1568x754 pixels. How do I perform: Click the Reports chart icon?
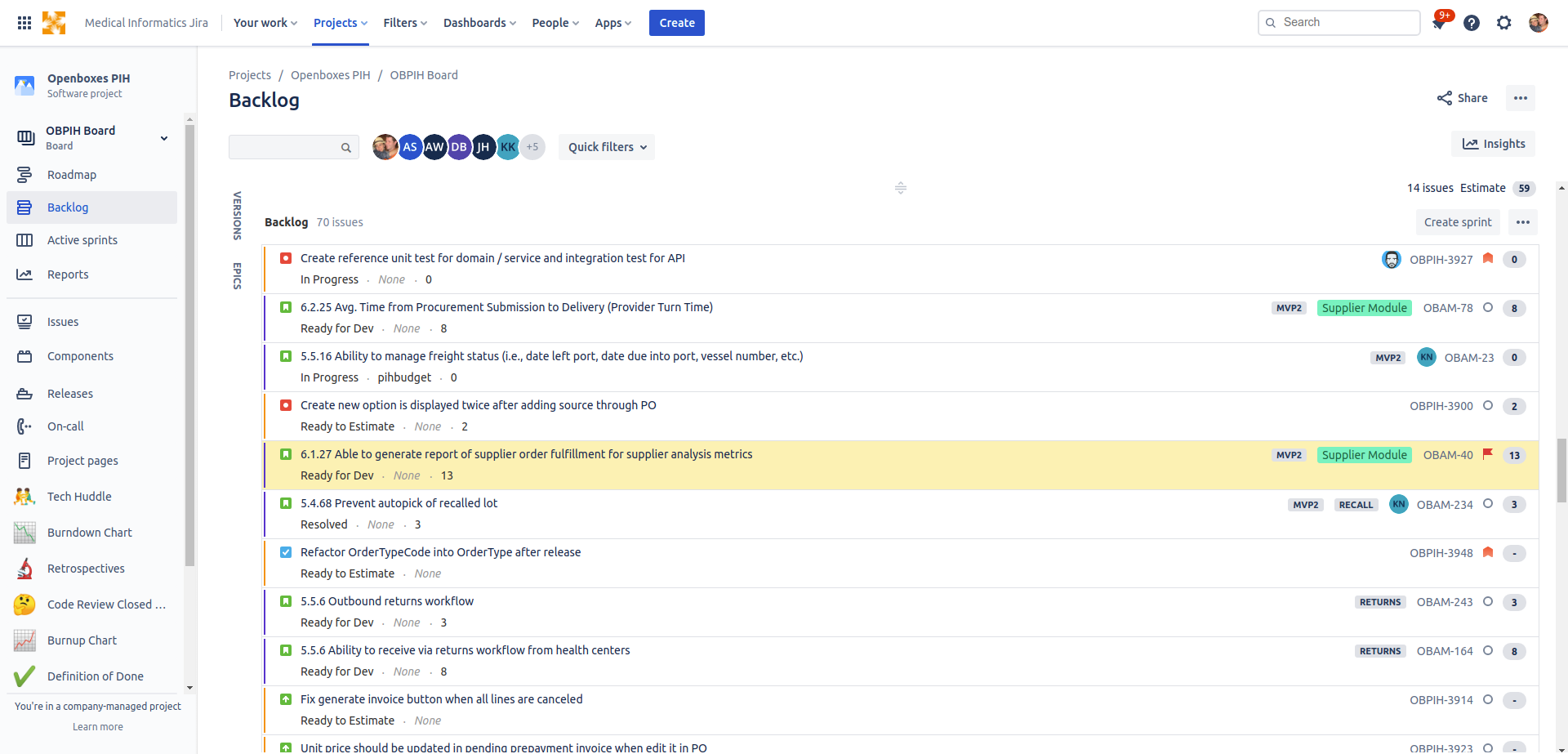(24, 274)
